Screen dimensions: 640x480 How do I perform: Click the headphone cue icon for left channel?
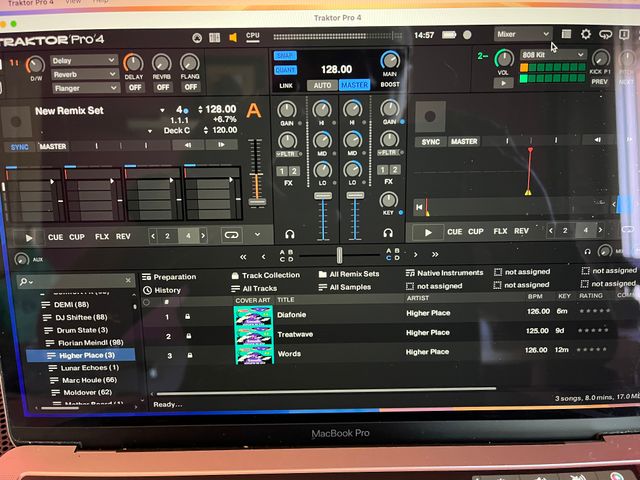point(290,234)
